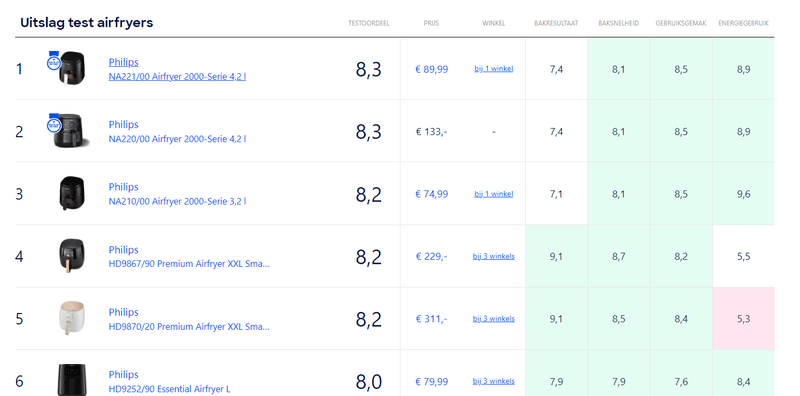Click 'bij 3 winkels' for the € 229 airfryer
Screen dimensions: 800x396
[x=494, y=256]
